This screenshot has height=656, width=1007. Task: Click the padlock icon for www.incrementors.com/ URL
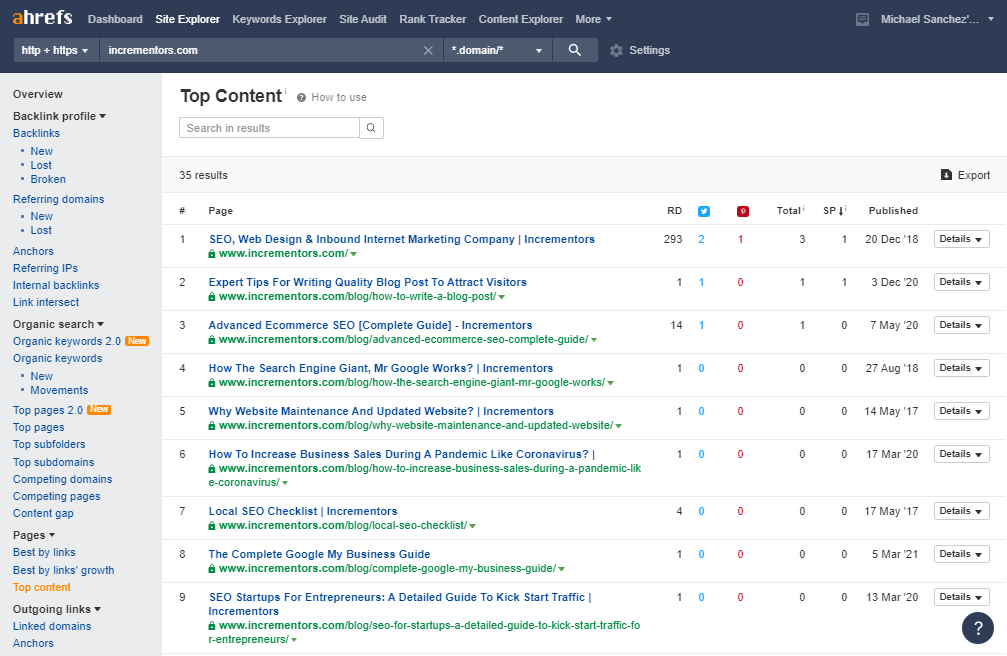coord(212,254)
